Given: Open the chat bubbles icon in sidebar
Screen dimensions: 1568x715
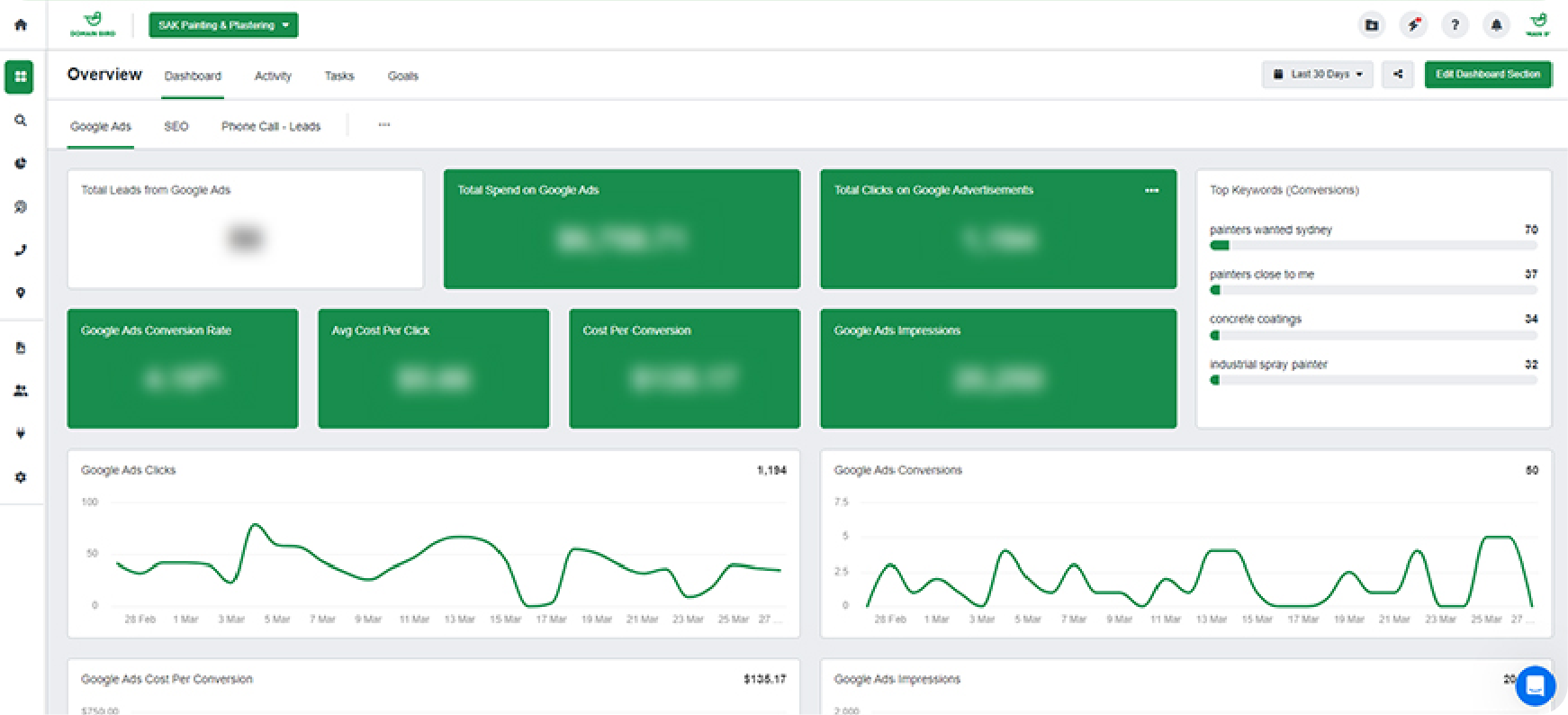Looking at the screenshot, I should coord(20,206).
